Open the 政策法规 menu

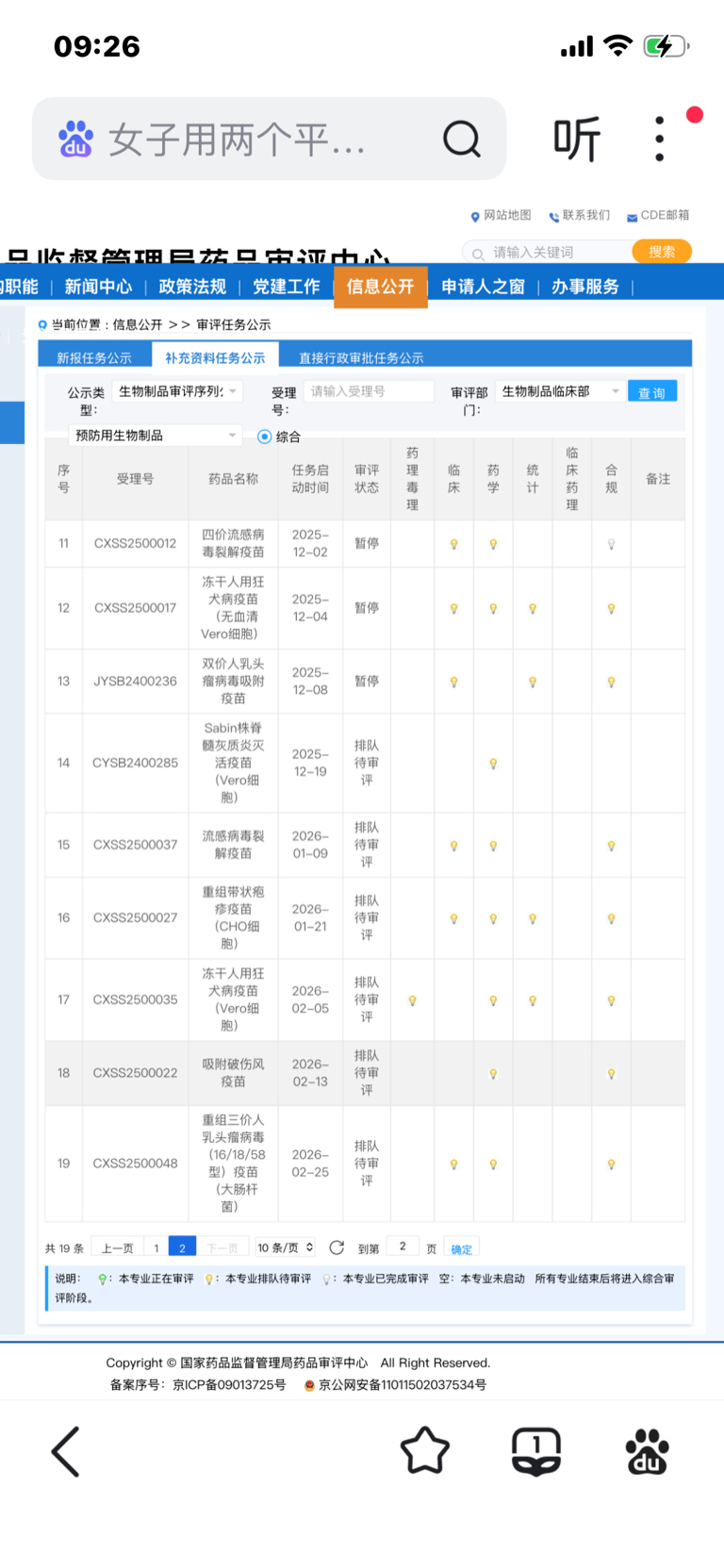click(x=192, y=287)
